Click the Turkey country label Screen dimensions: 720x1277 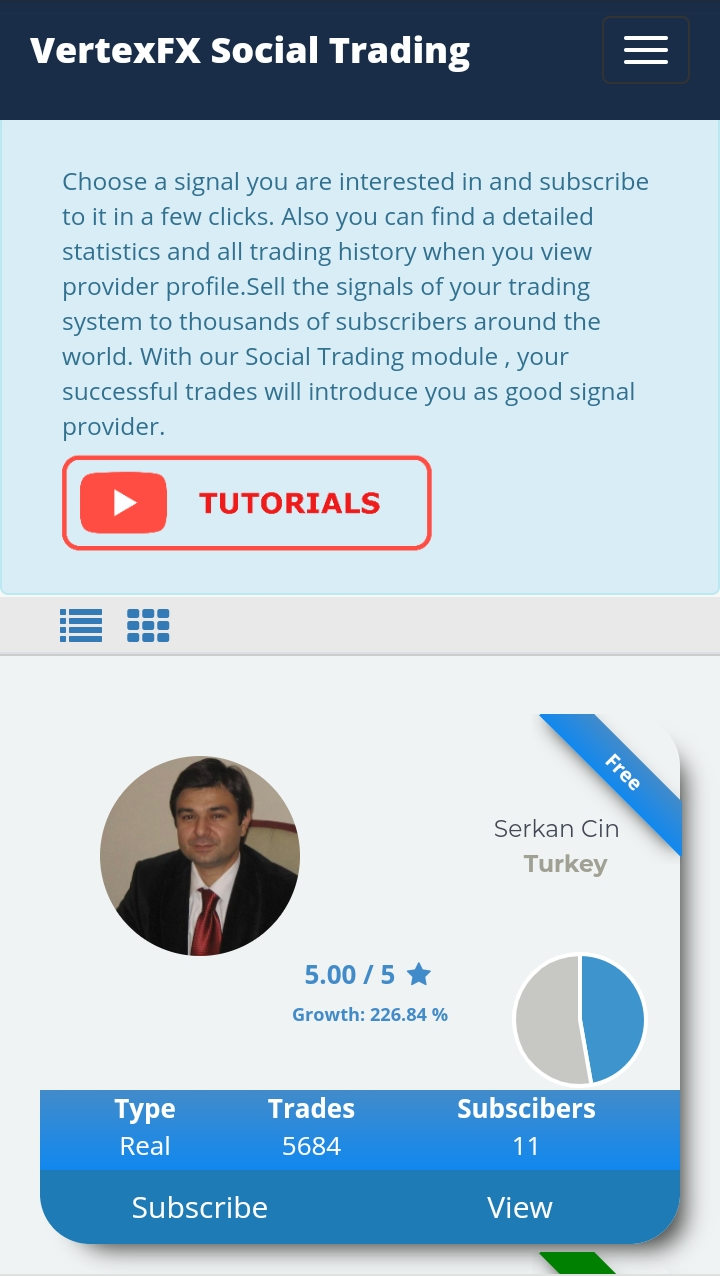click(x=565, y=864)
